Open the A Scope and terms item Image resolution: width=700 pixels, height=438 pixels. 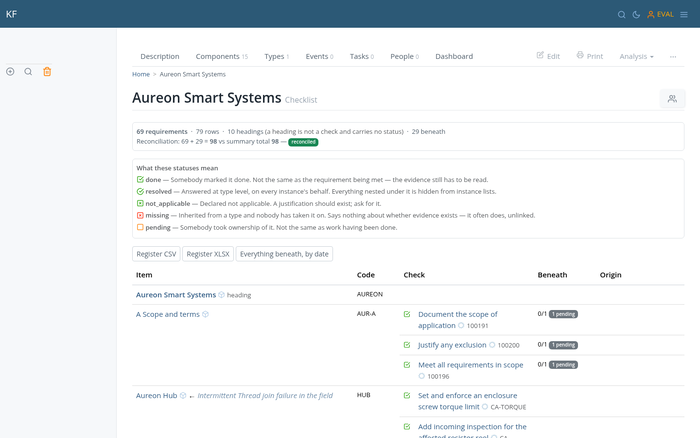[x=167, y=314]
